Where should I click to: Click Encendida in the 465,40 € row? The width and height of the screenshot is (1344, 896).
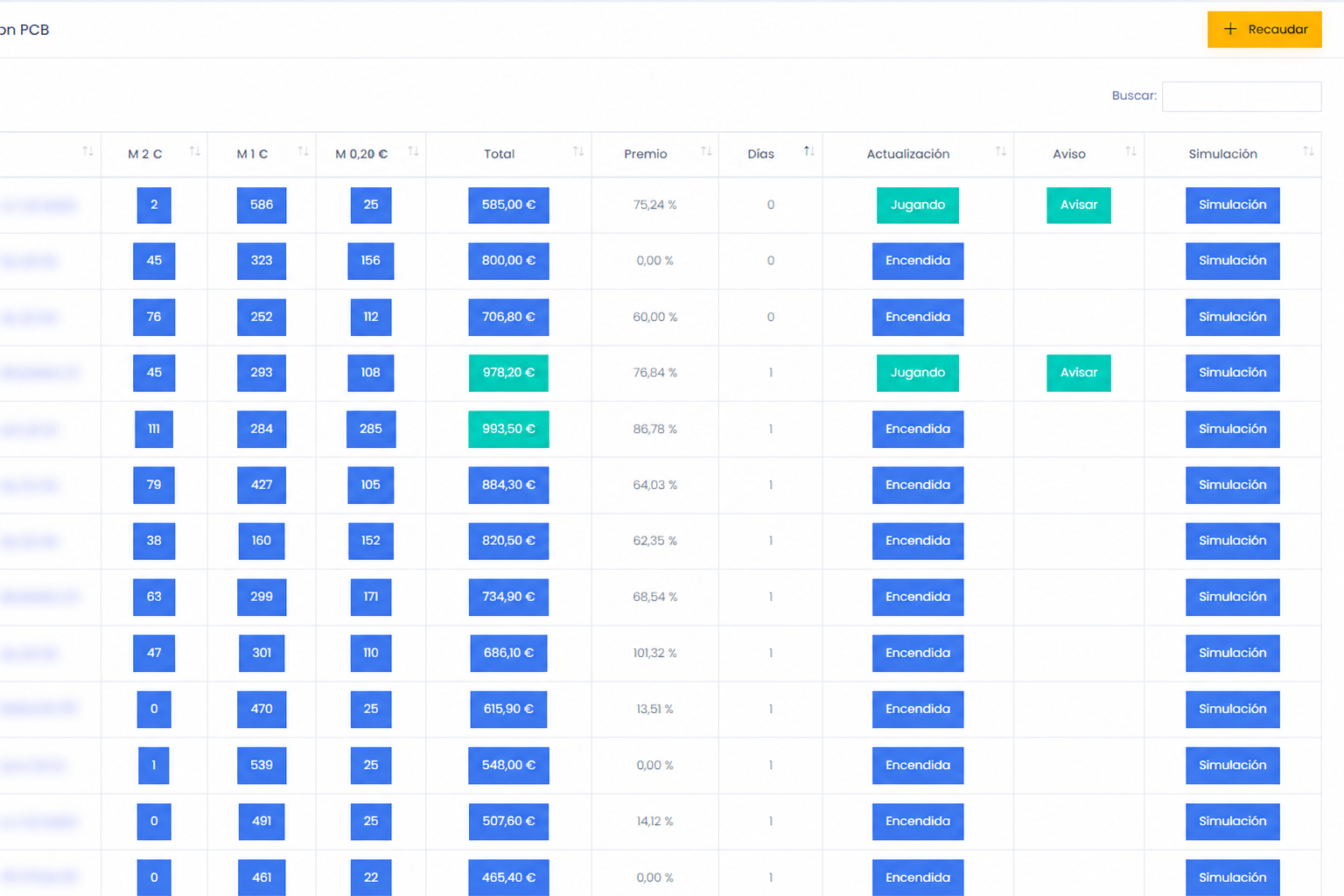click(x=918, y=878)
